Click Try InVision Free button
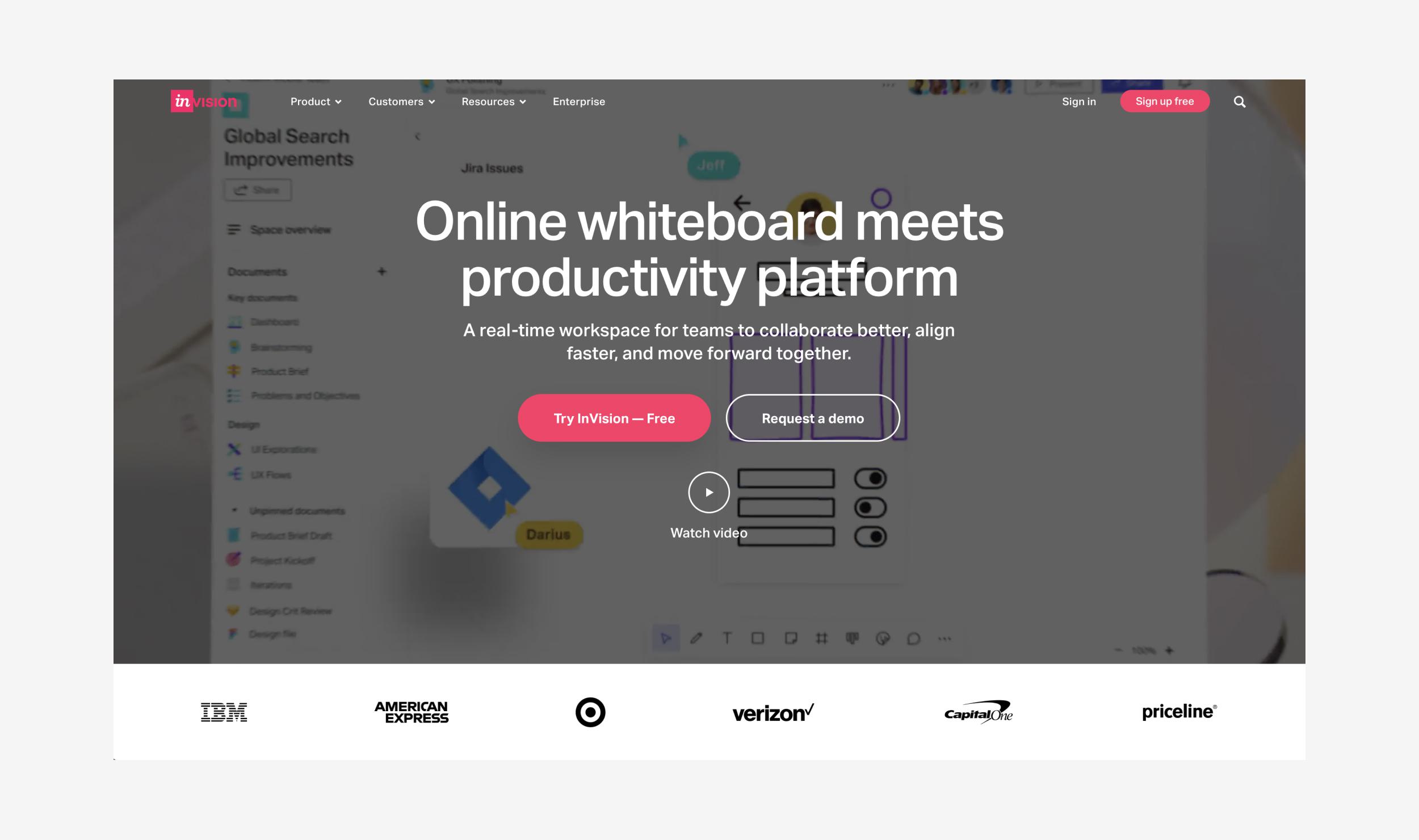Viewport: 1419px width, 840px height. pos(614,418)
